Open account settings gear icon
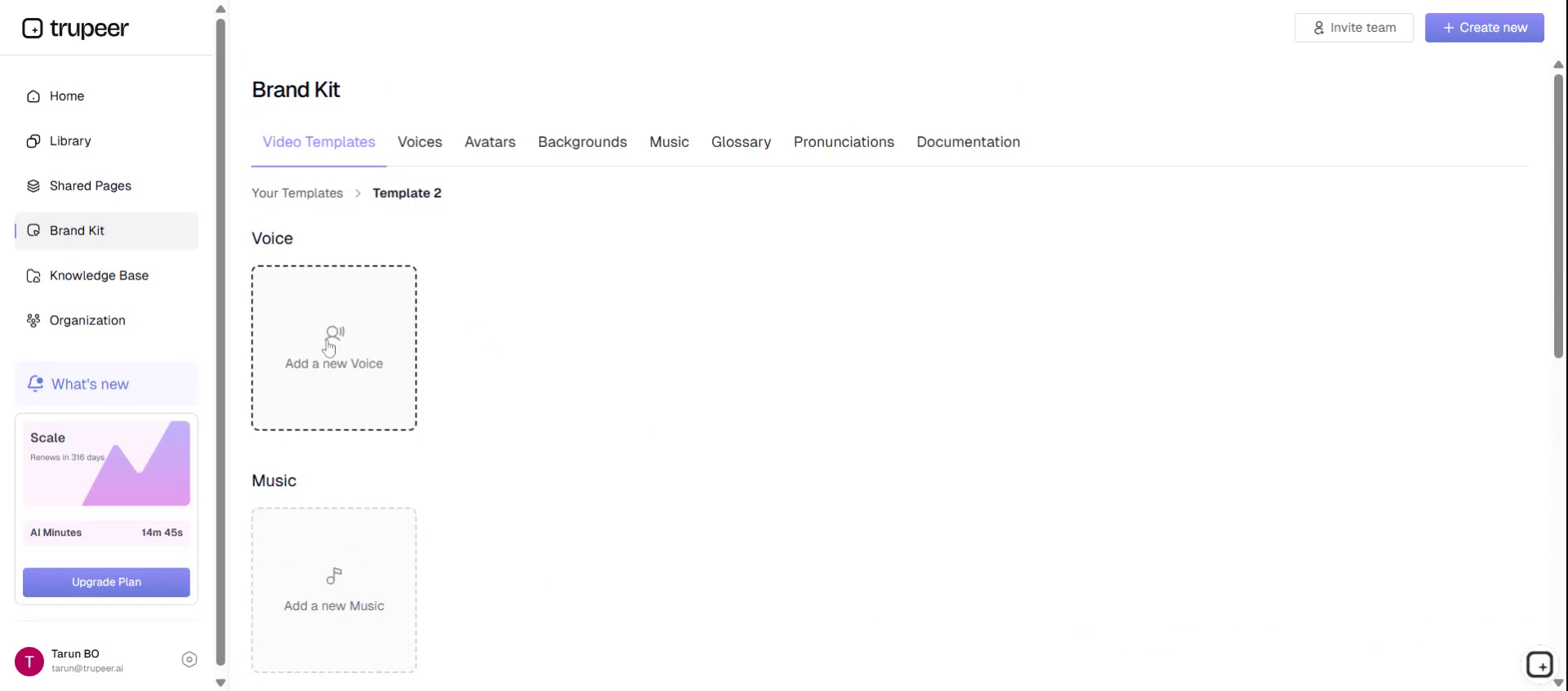1568x691 pixels. pos(189,660)
